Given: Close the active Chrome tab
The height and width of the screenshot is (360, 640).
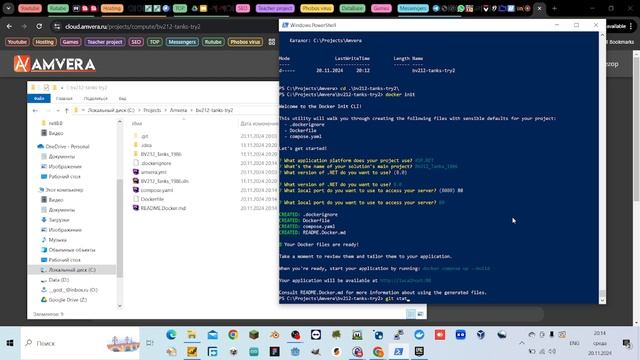Looking at the screenshot, I should coord(540,9).
